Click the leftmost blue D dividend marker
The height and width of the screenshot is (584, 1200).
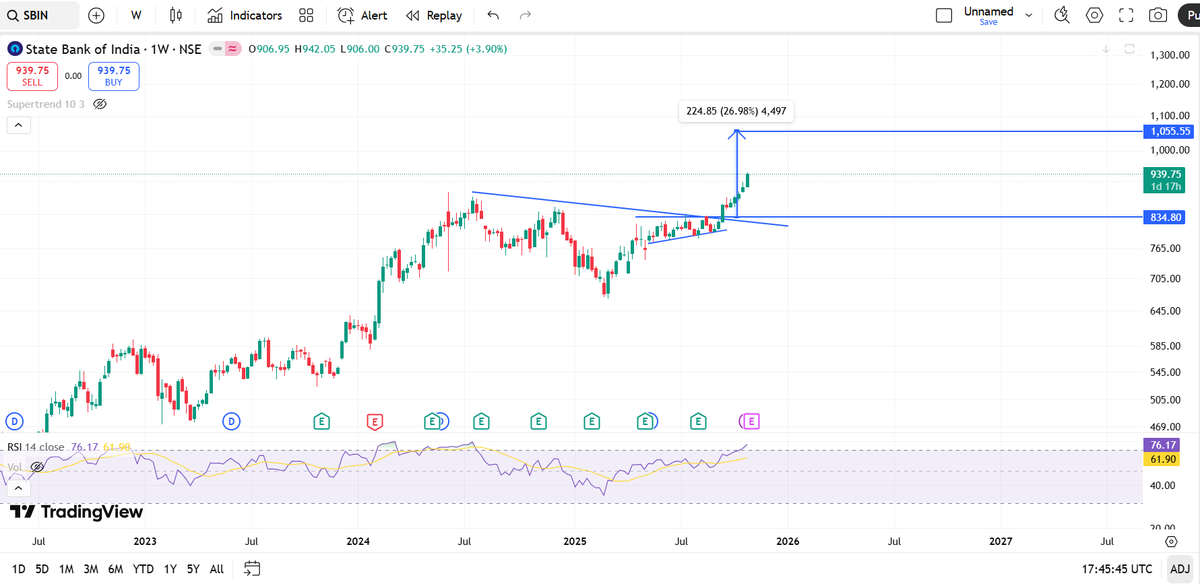(x=14, y=421)
